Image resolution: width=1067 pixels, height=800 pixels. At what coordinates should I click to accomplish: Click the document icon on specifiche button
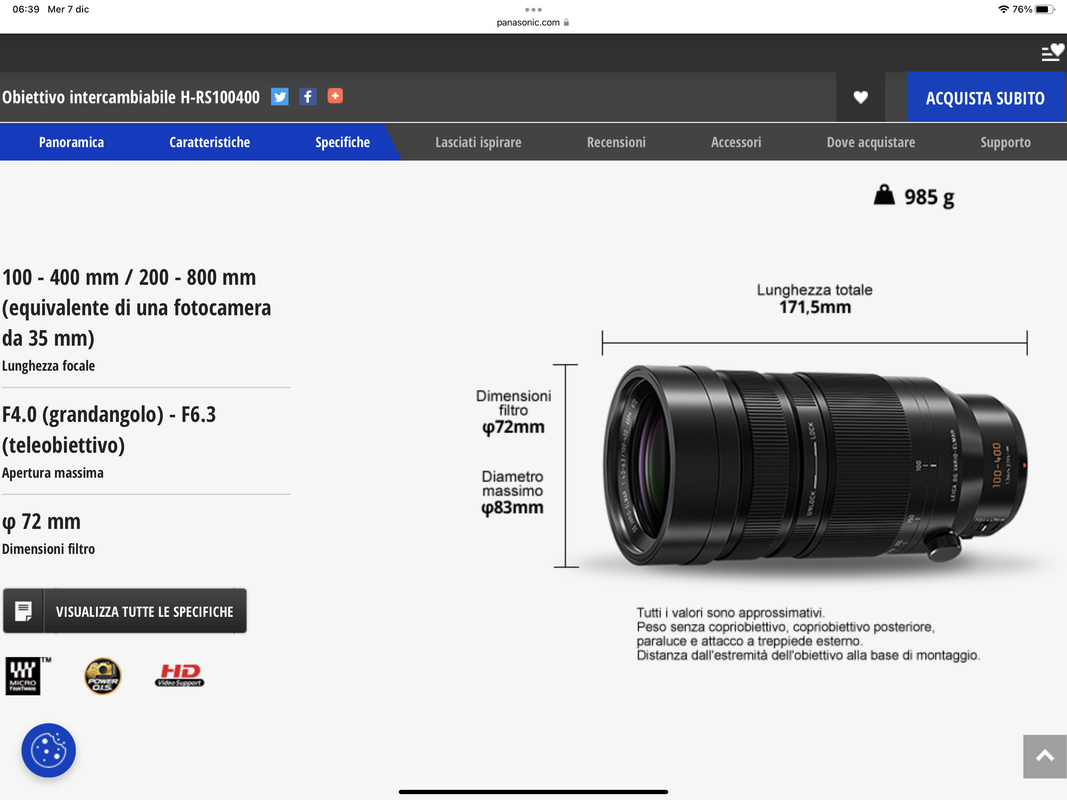tap(23, 611)
